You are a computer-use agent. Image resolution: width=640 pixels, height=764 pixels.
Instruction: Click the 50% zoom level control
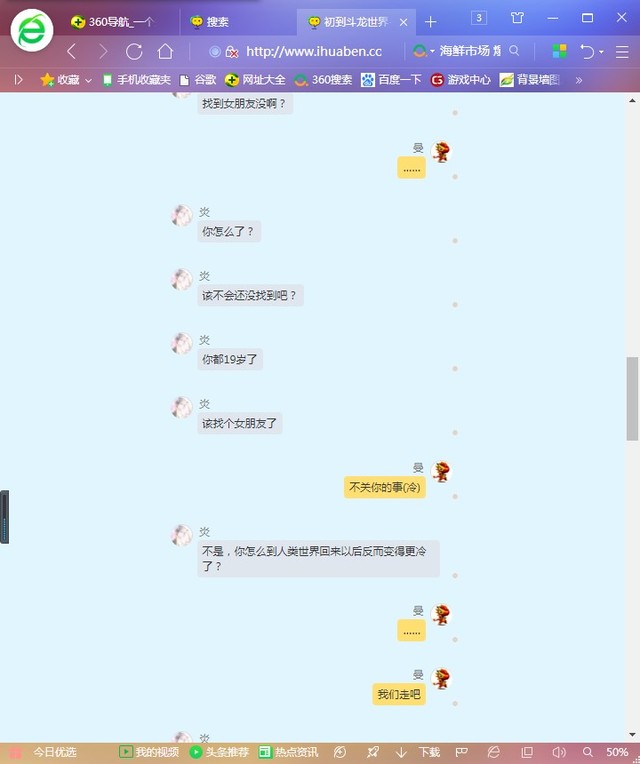pyautogui.click(x=617, y=752)
